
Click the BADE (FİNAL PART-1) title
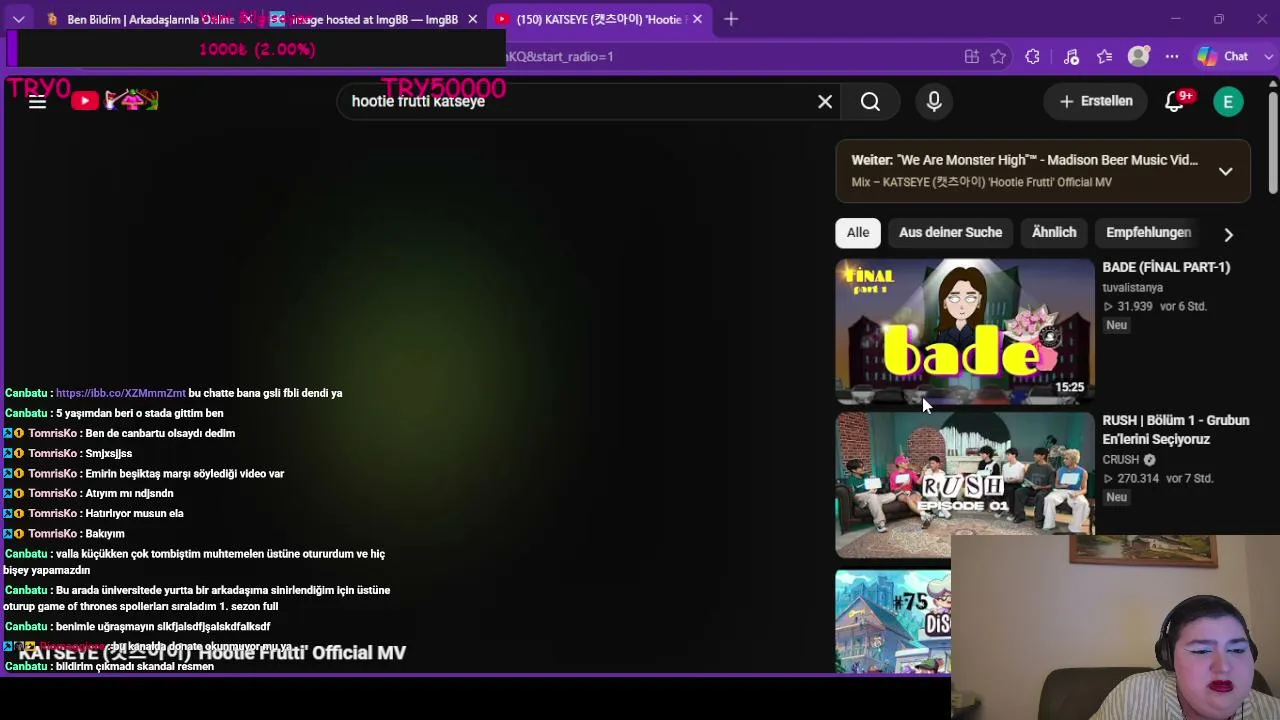point(1166,267)
